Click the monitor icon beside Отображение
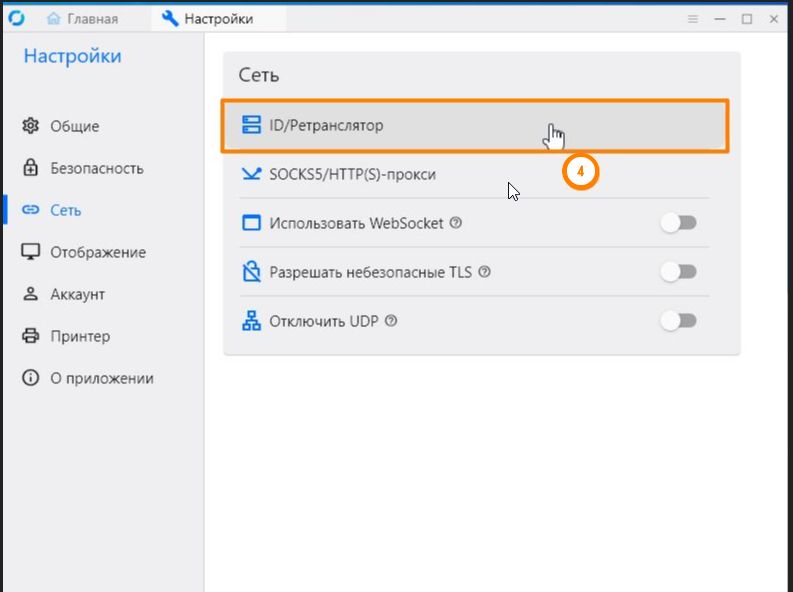This screenshot has height=592, width=793. (x=30, y=251)
